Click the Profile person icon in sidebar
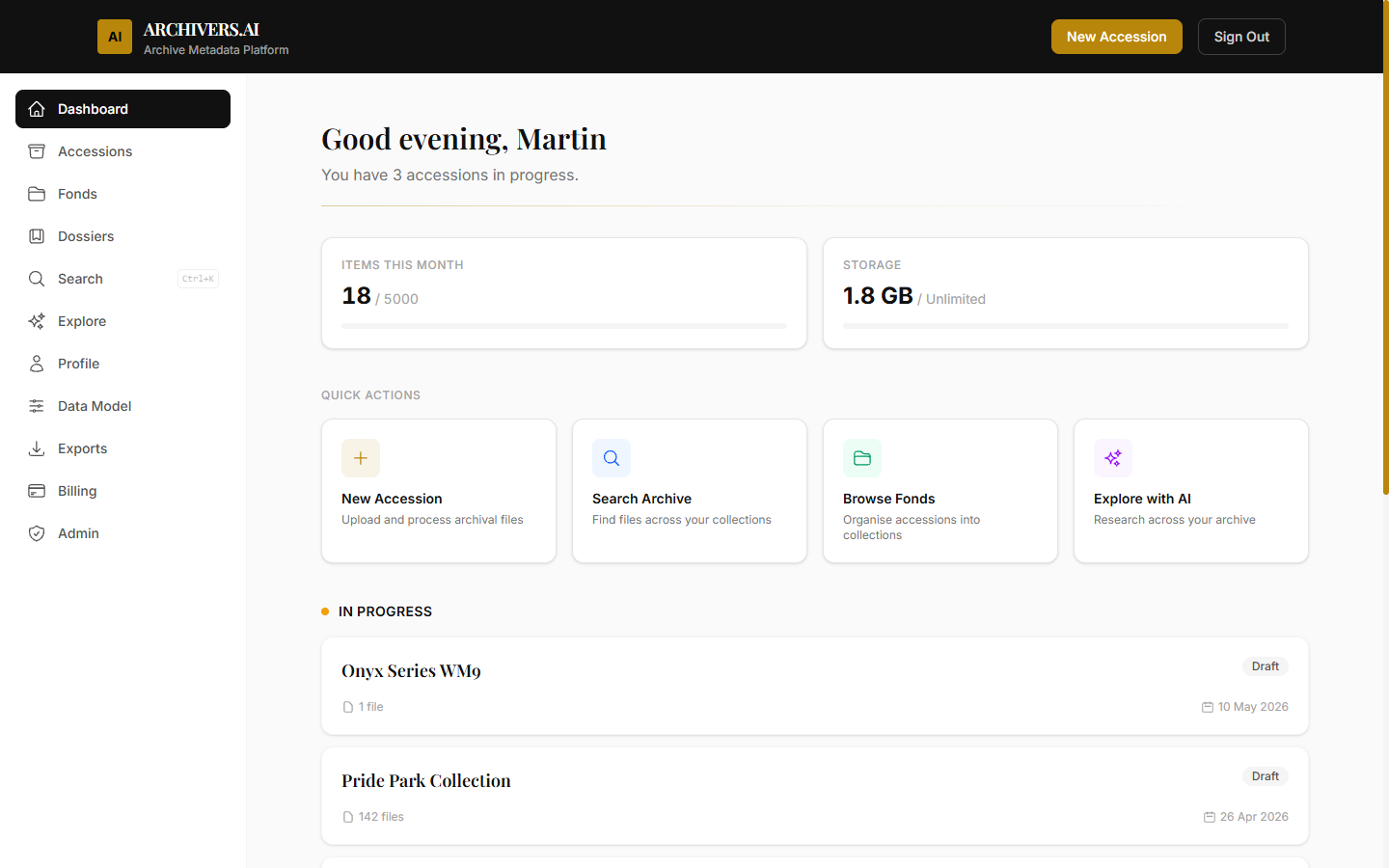The height and width of the screenshot is (868, 1389). click(37, 364)
